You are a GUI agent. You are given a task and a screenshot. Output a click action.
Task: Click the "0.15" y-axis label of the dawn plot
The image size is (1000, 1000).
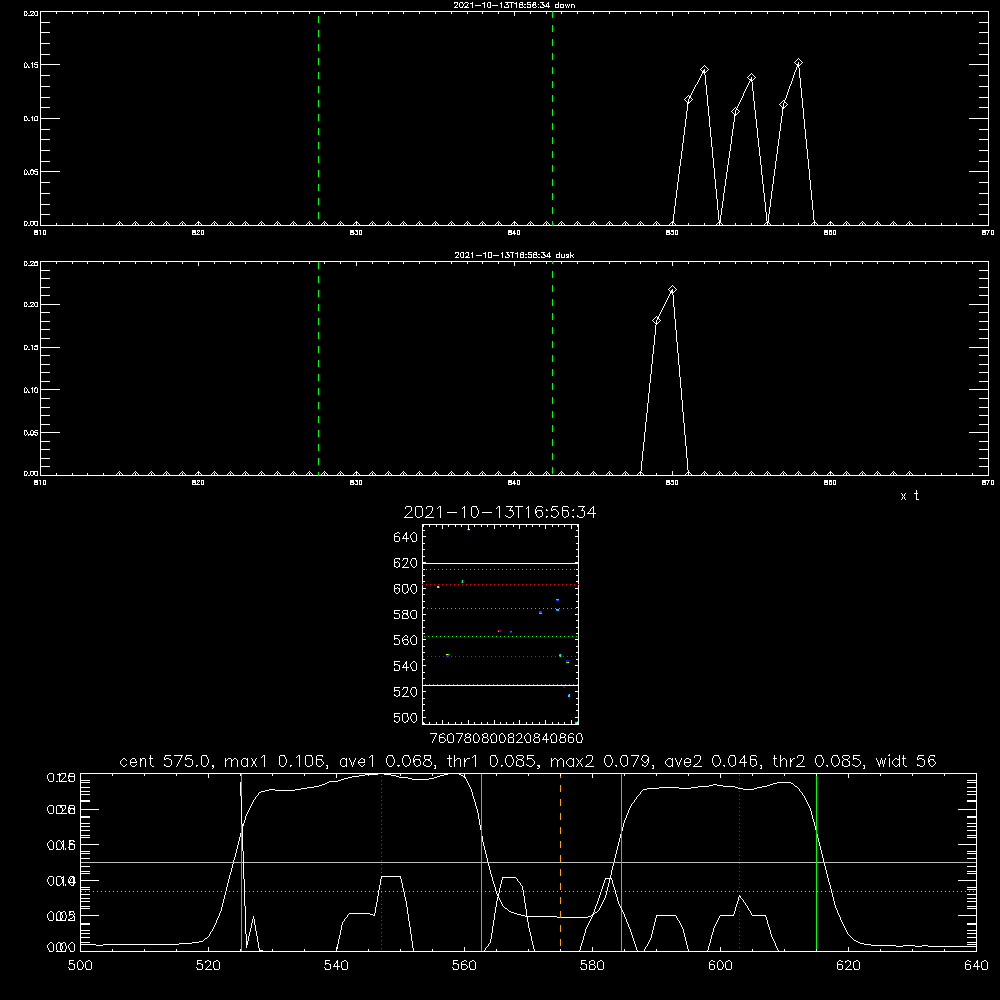[x=31, y=65]
